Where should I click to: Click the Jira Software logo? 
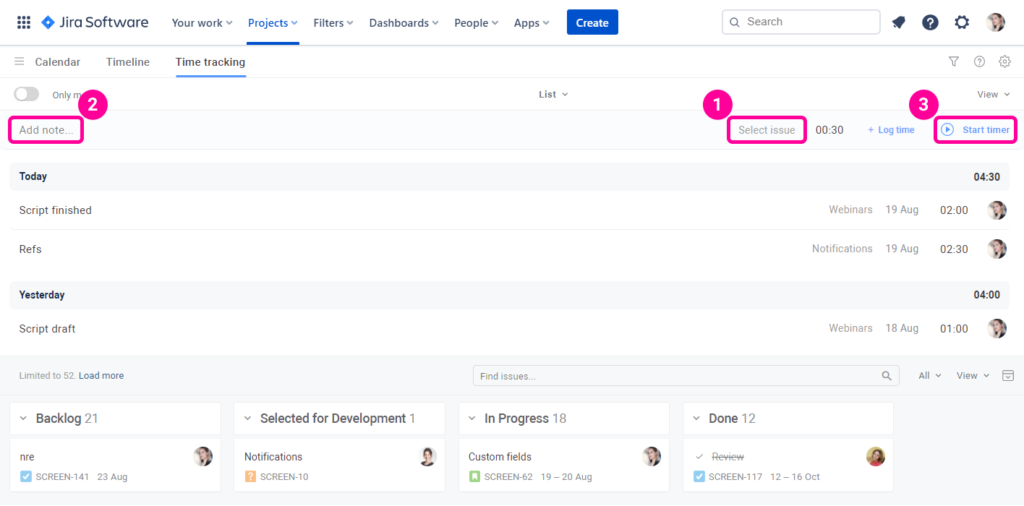(95, 23)
